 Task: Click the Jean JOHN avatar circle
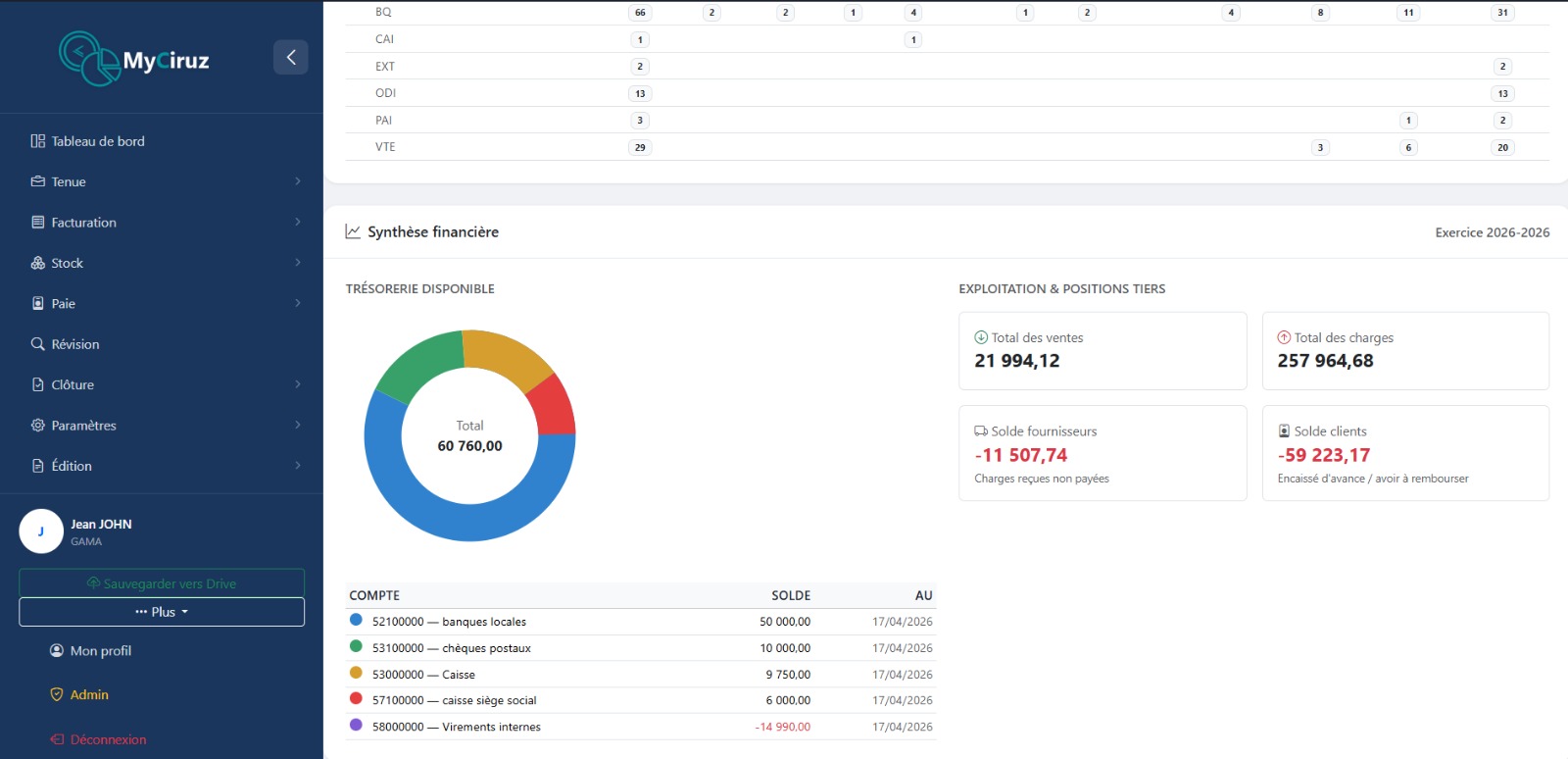point(41,531)
